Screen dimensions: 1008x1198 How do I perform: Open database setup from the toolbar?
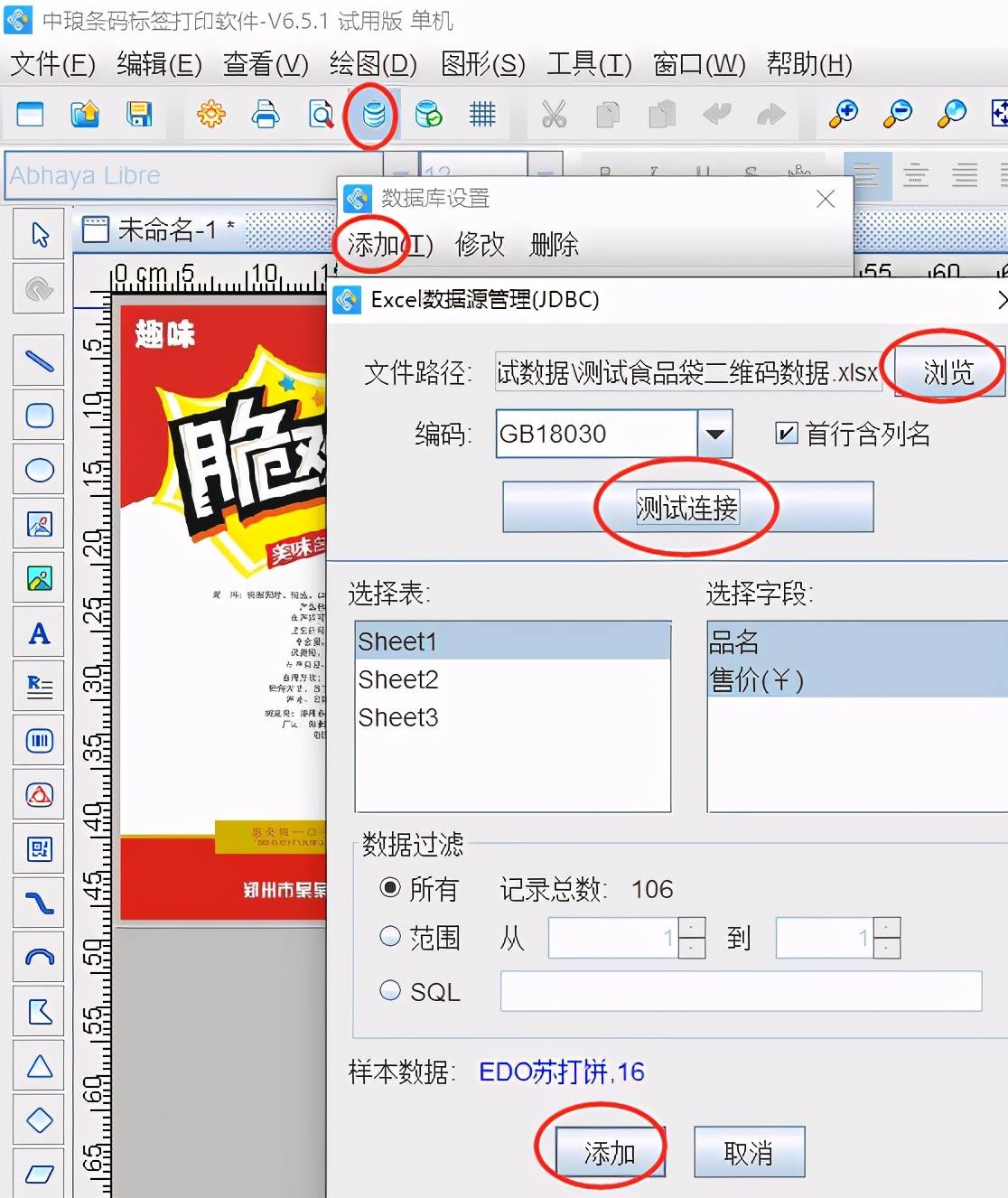(371, 115)
